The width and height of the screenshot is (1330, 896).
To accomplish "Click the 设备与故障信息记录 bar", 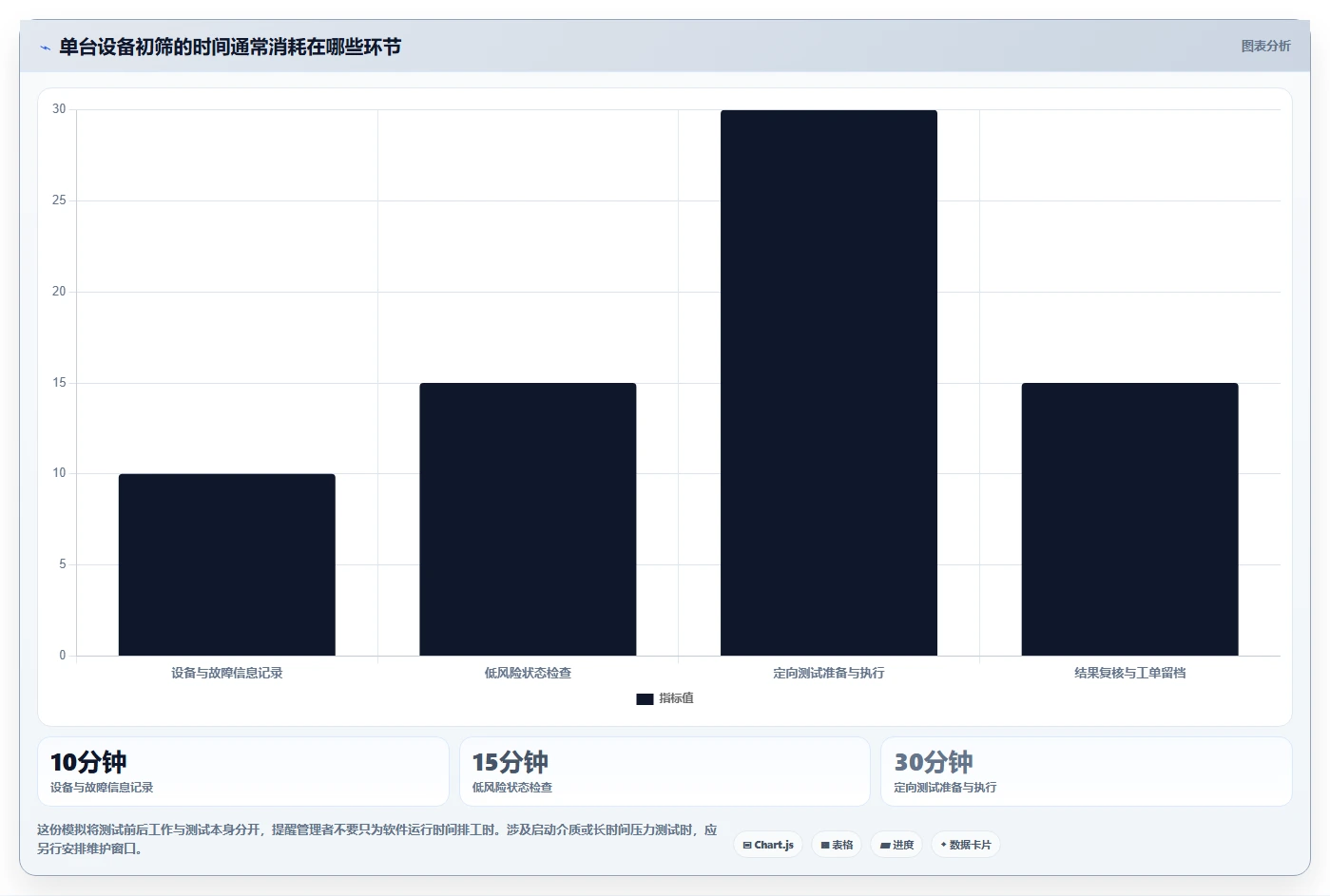I will (x=227, y=564).
